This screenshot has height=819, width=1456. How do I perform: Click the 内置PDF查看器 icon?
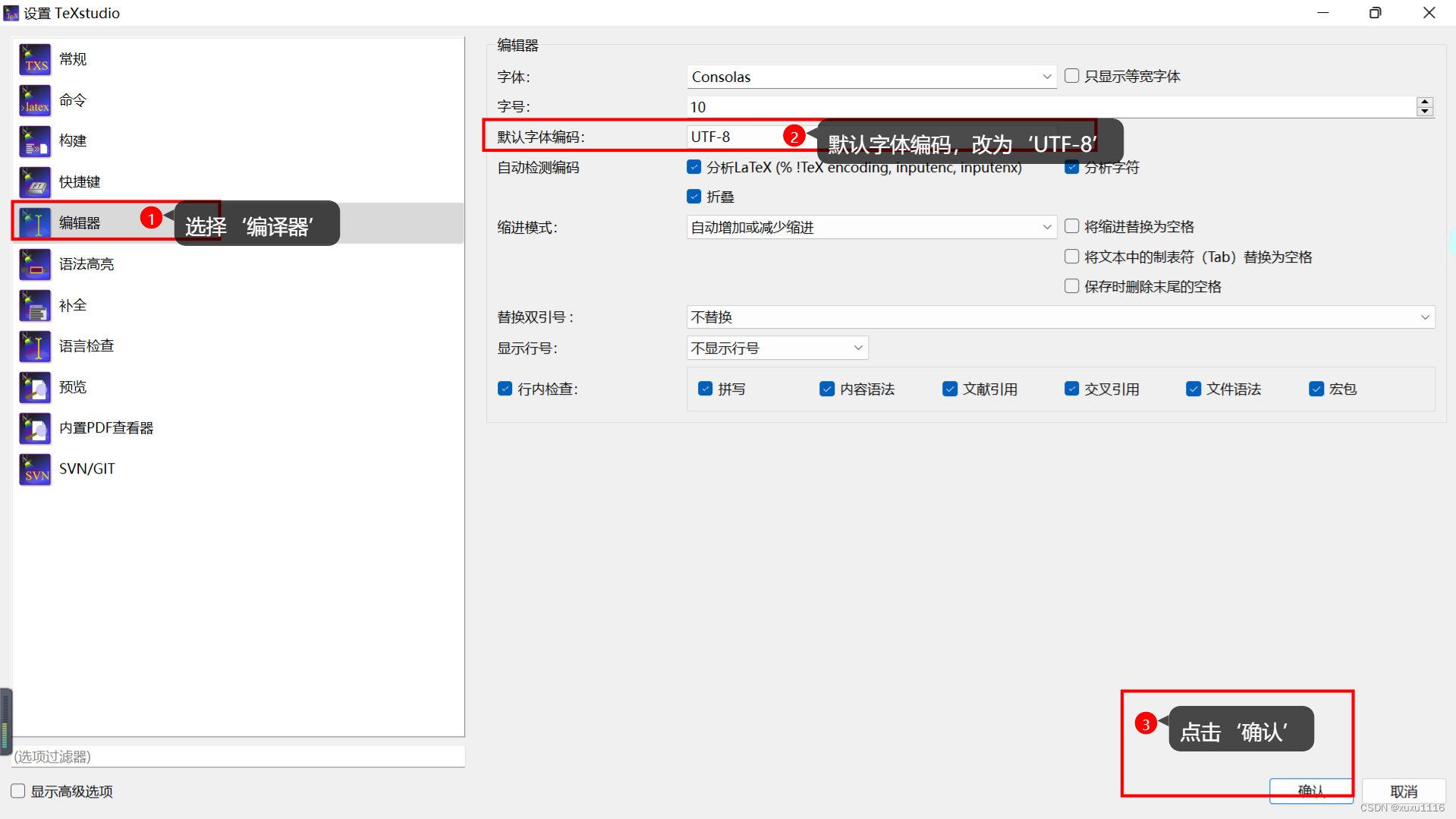coord(35,428)
